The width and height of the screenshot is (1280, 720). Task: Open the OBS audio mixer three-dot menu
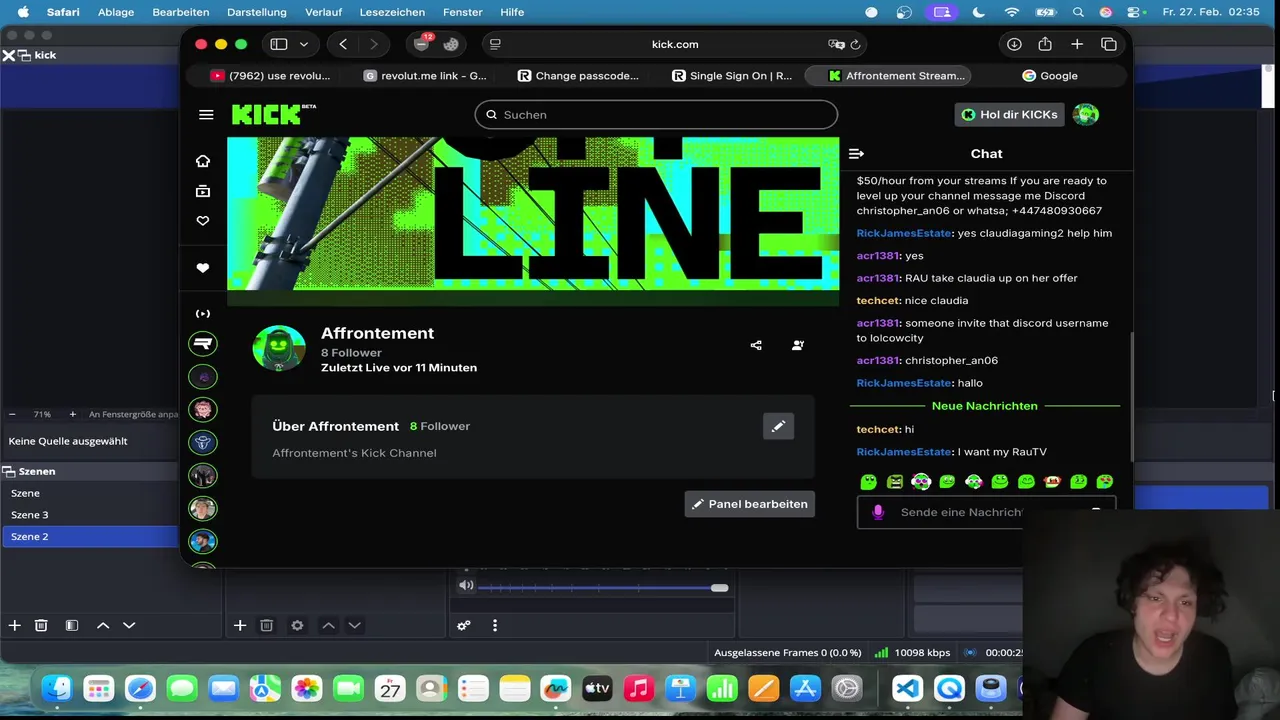[495, 625]
